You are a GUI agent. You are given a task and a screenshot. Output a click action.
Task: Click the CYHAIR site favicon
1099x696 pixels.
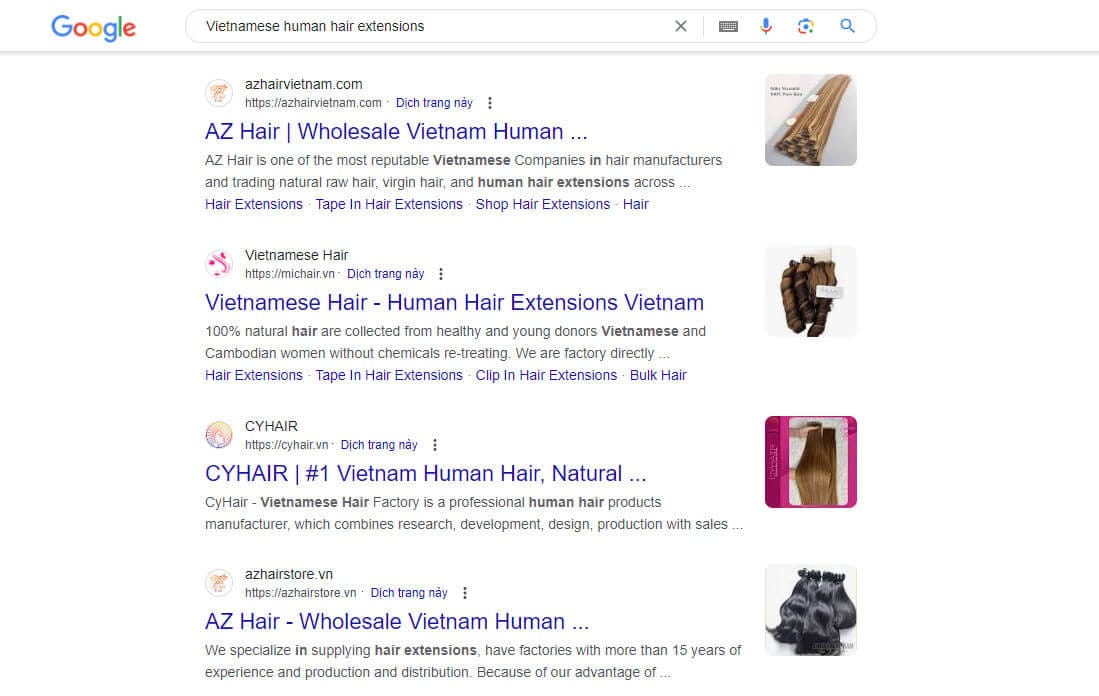point(219,435)
